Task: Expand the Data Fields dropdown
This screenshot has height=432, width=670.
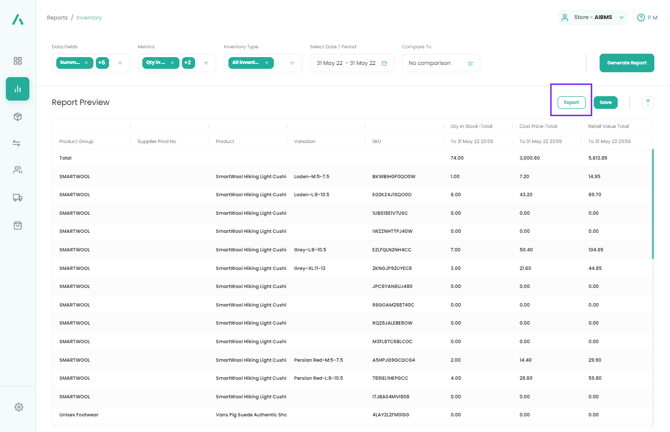Action: pos(120,63)
